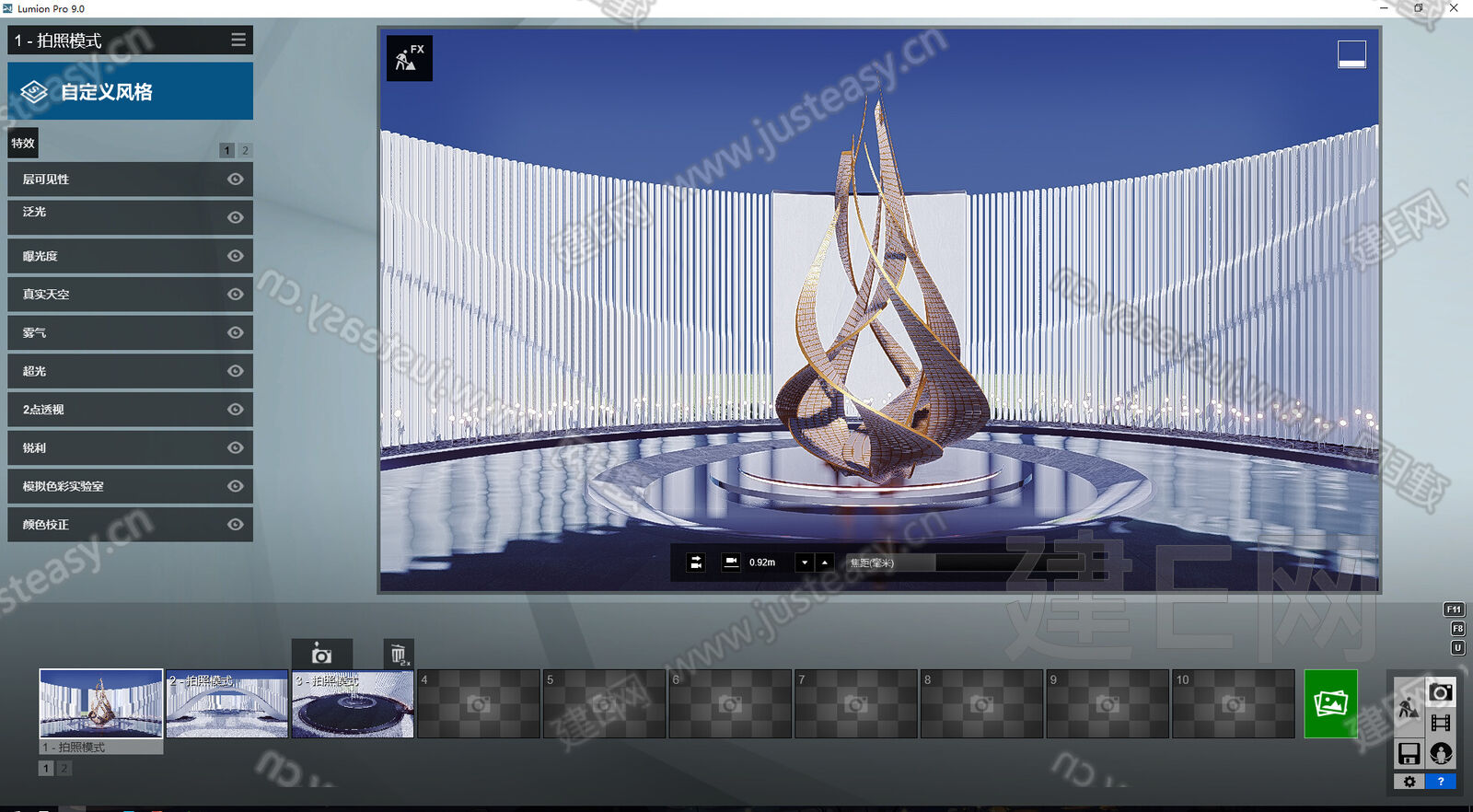Image resolution: width=1473 pixels, height=812 pixels.
Task: Click the F8 key badge
Action: click(x=1457, y=629)
